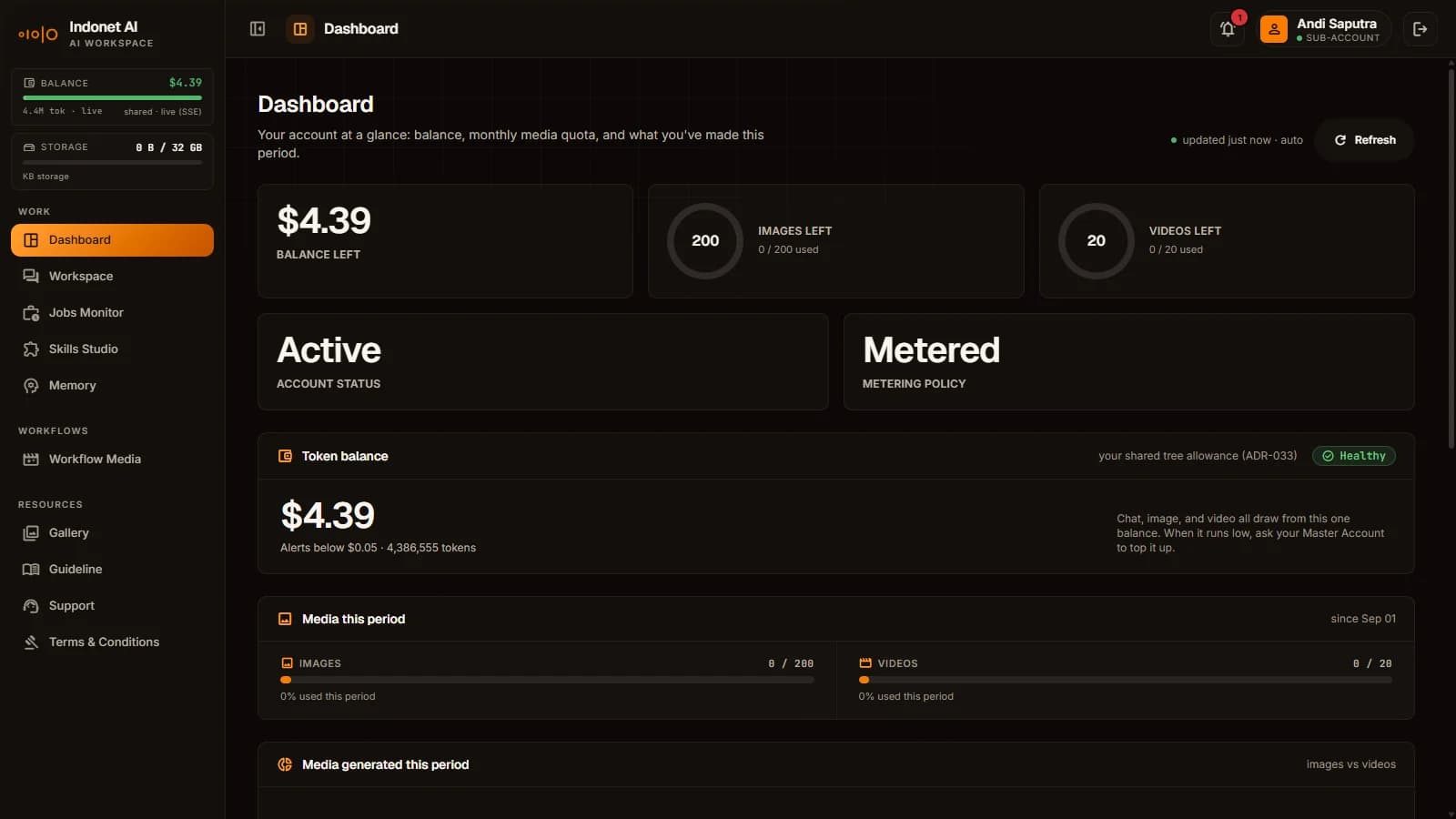Click the logout arrow icon

(x=1420, y=29)
